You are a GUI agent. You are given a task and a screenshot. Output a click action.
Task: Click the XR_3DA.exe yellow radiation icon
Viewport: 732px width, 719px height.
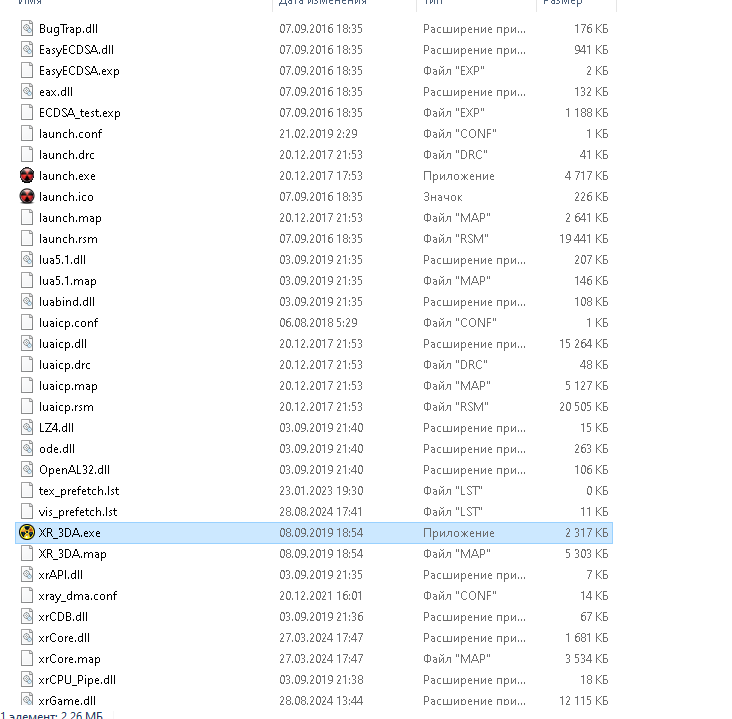tap(27, 533)
